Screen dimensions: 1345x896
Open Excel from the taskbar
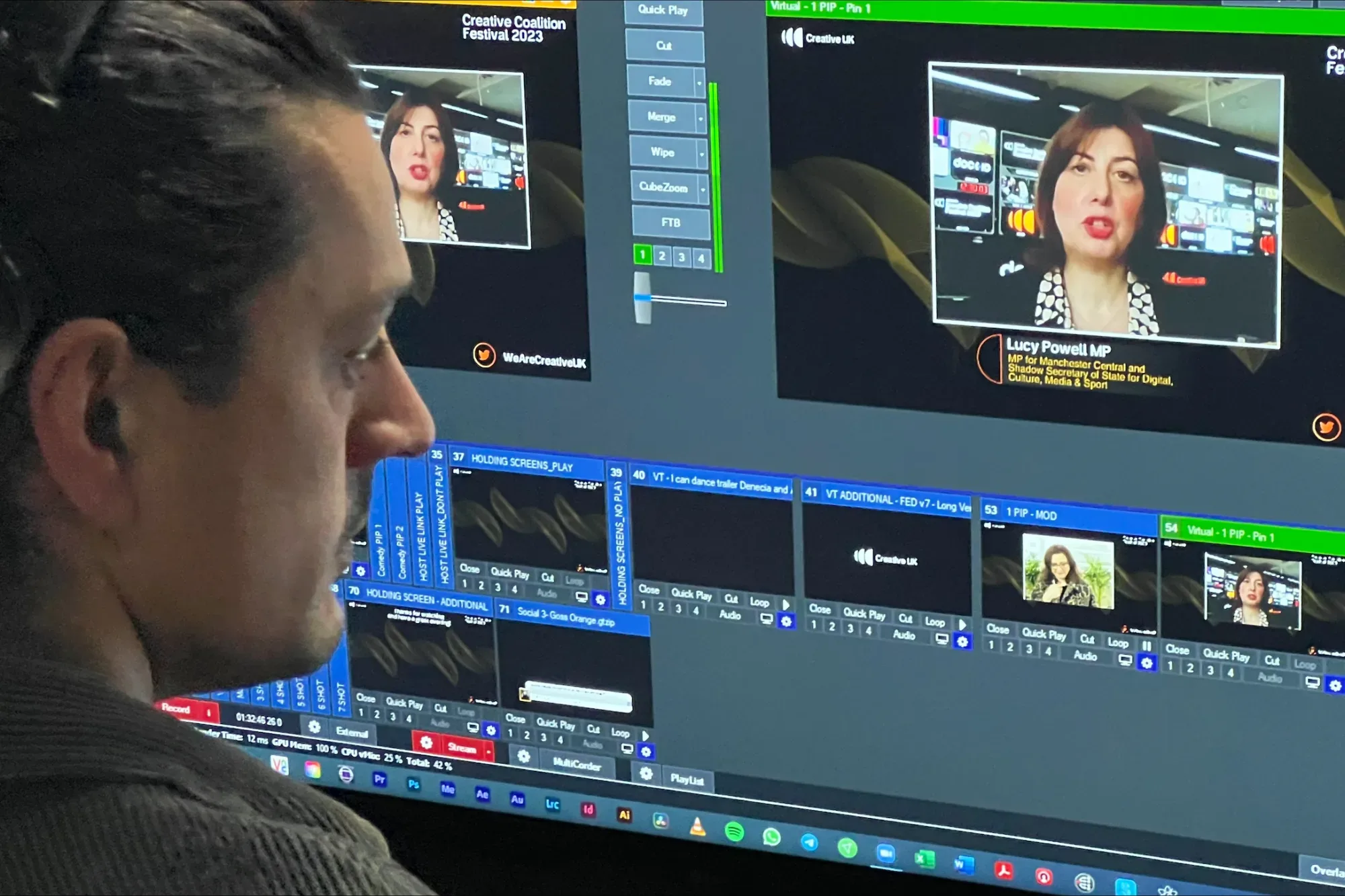tap(924, 859)
